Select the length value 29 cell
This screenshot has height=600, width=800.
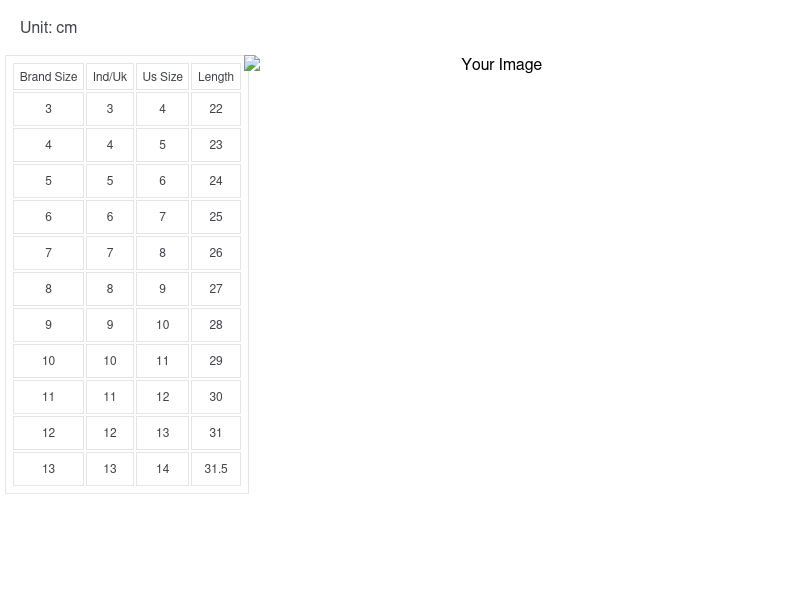[216, 361]
